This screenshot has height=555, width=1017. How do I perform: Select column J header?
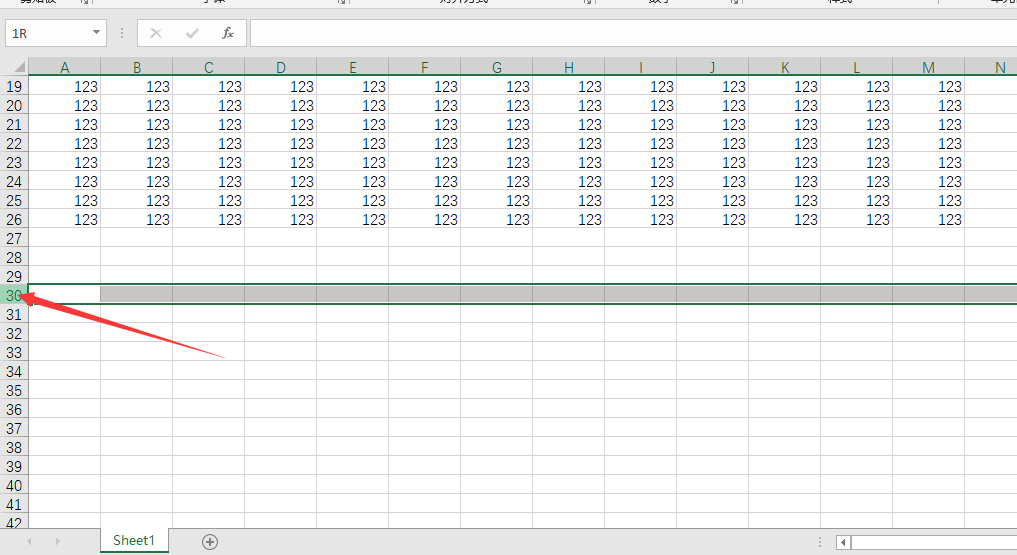713,67
